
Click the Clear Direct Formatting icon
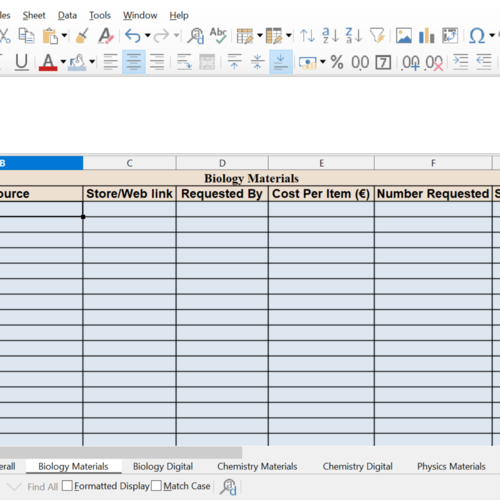(x=106, y=35)
